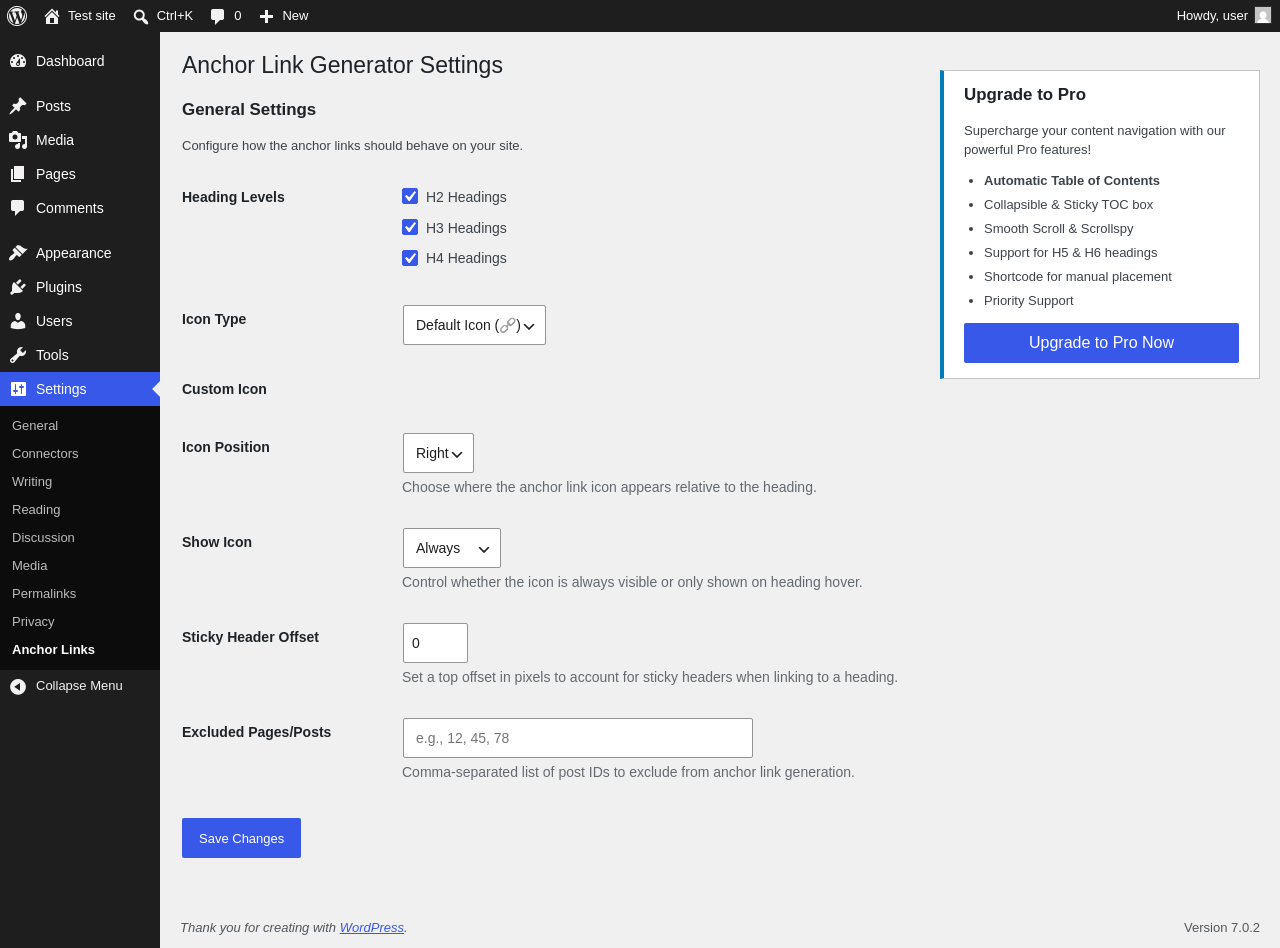
Task: Click Collapsible & Sticky TOC box text
Action: tap(1068, 205)
